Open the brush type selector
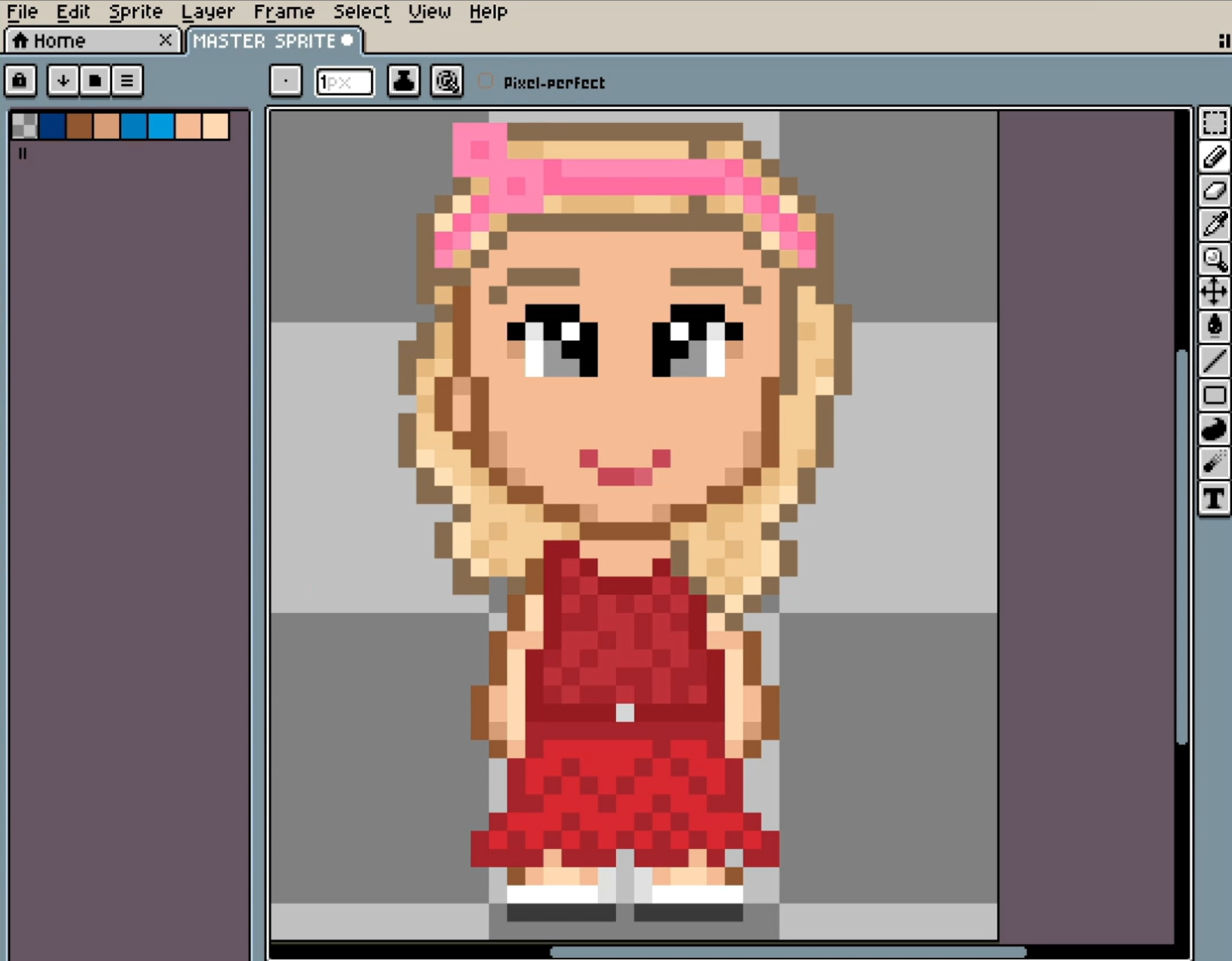Screen dimensions: 1232x961 point(285,81)
